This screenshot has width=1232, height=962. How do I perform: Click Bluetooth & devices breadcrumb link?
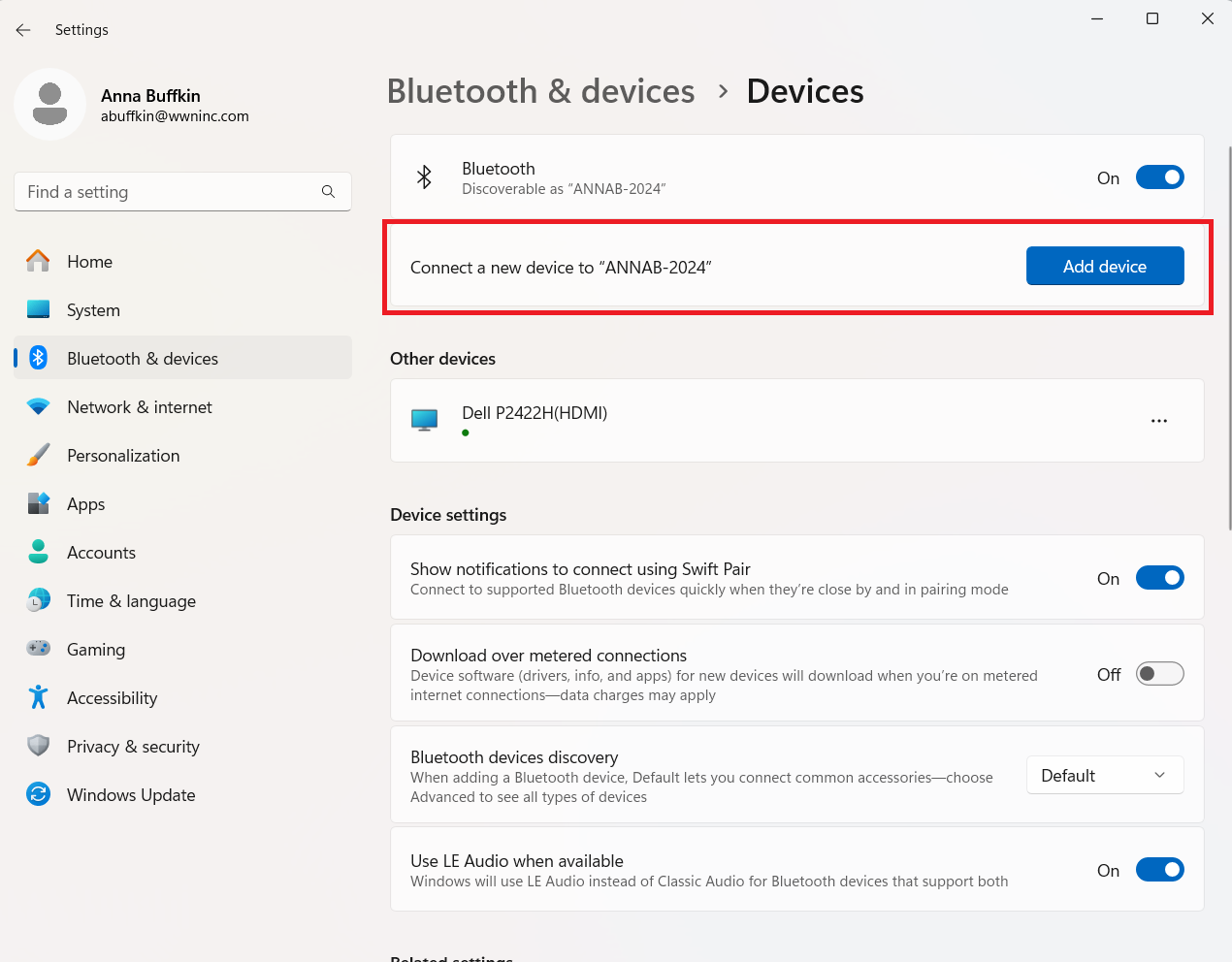[540, 91]
